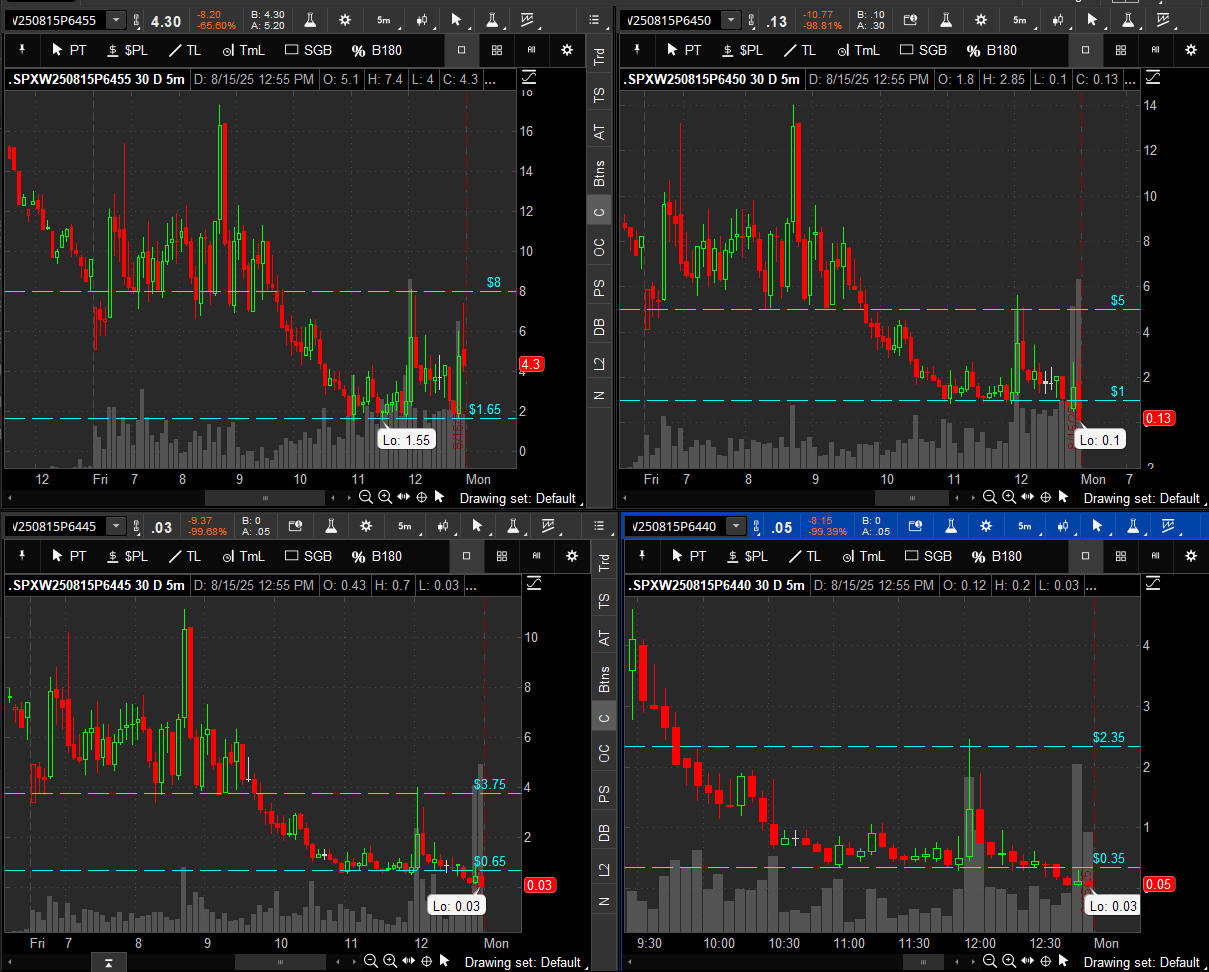Switch the P6445 chart to grid layout
The height and width of the screenshot is (972, 1209).
502,555
